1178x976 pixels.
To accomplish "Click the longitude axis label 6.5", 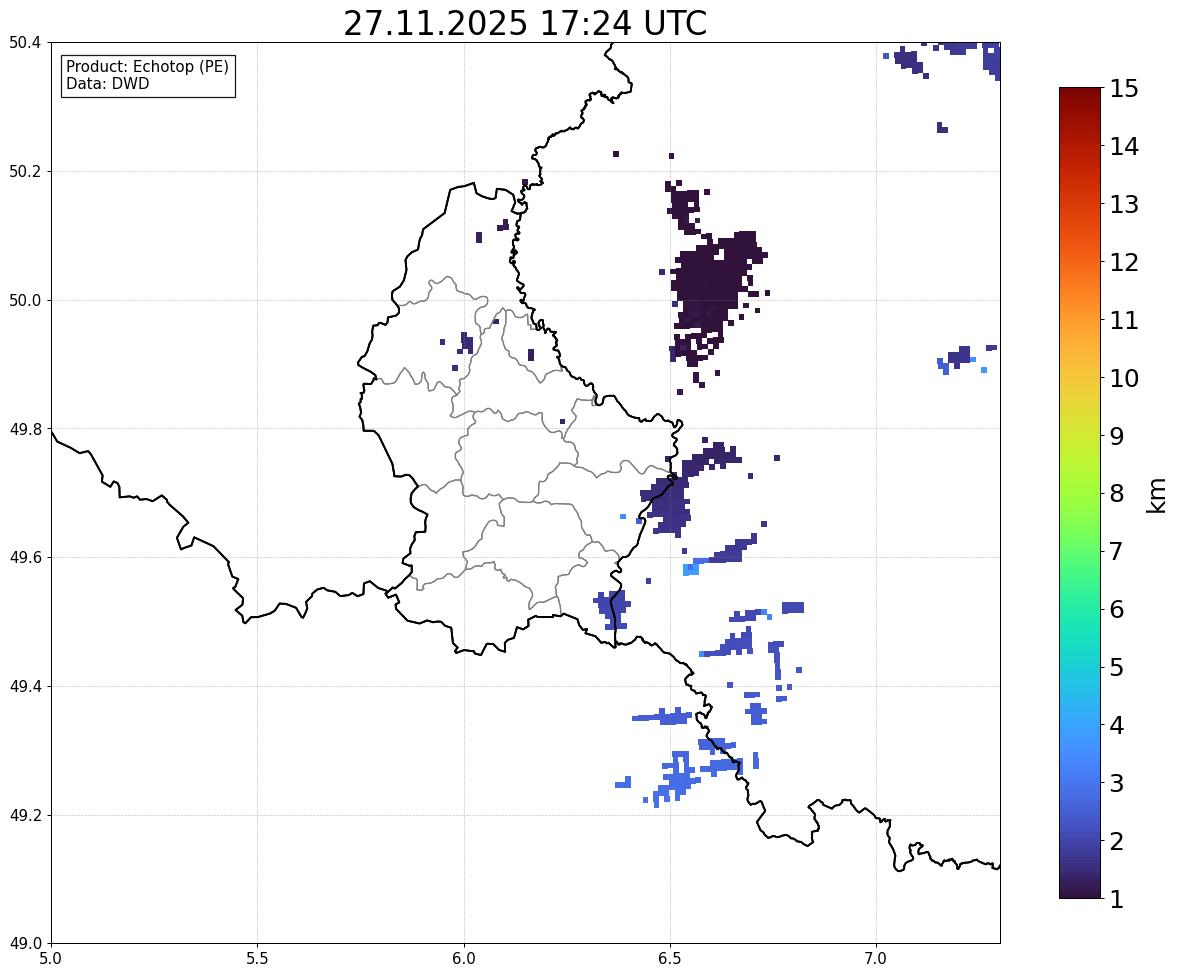I will point(670,959).
